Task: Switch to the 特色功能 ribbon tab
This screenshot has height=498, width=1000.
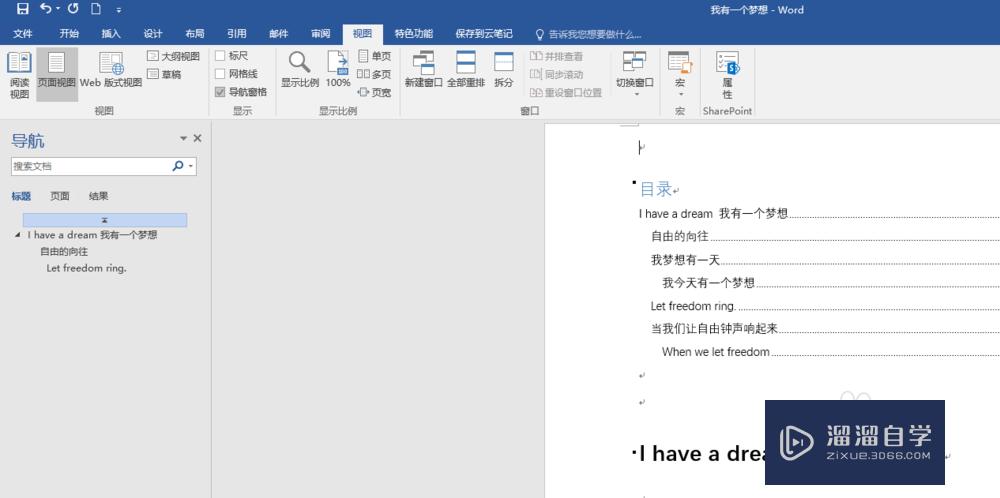Action: [x=414, y=34]
